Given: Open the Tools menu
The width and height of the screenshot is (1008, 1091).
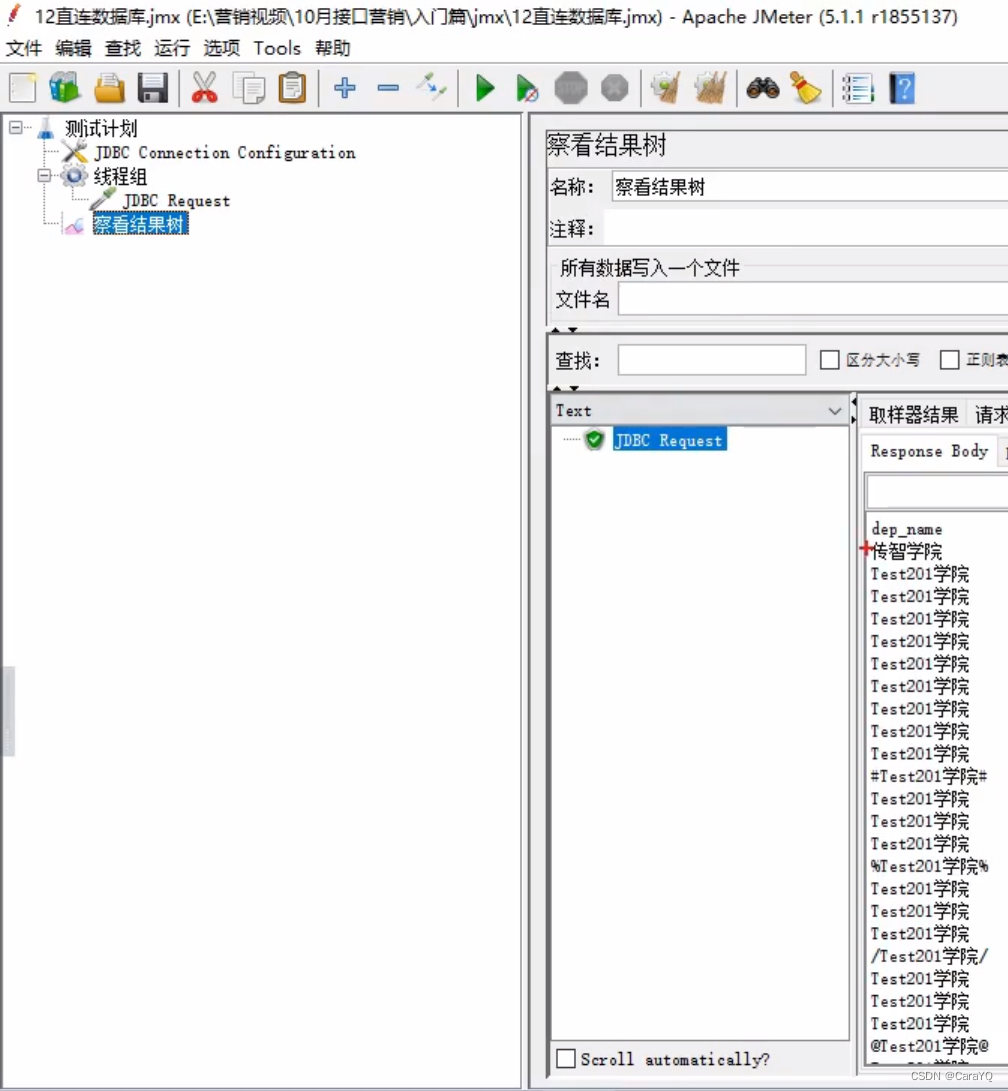Looking at the screenshot, I should [277, 48].
